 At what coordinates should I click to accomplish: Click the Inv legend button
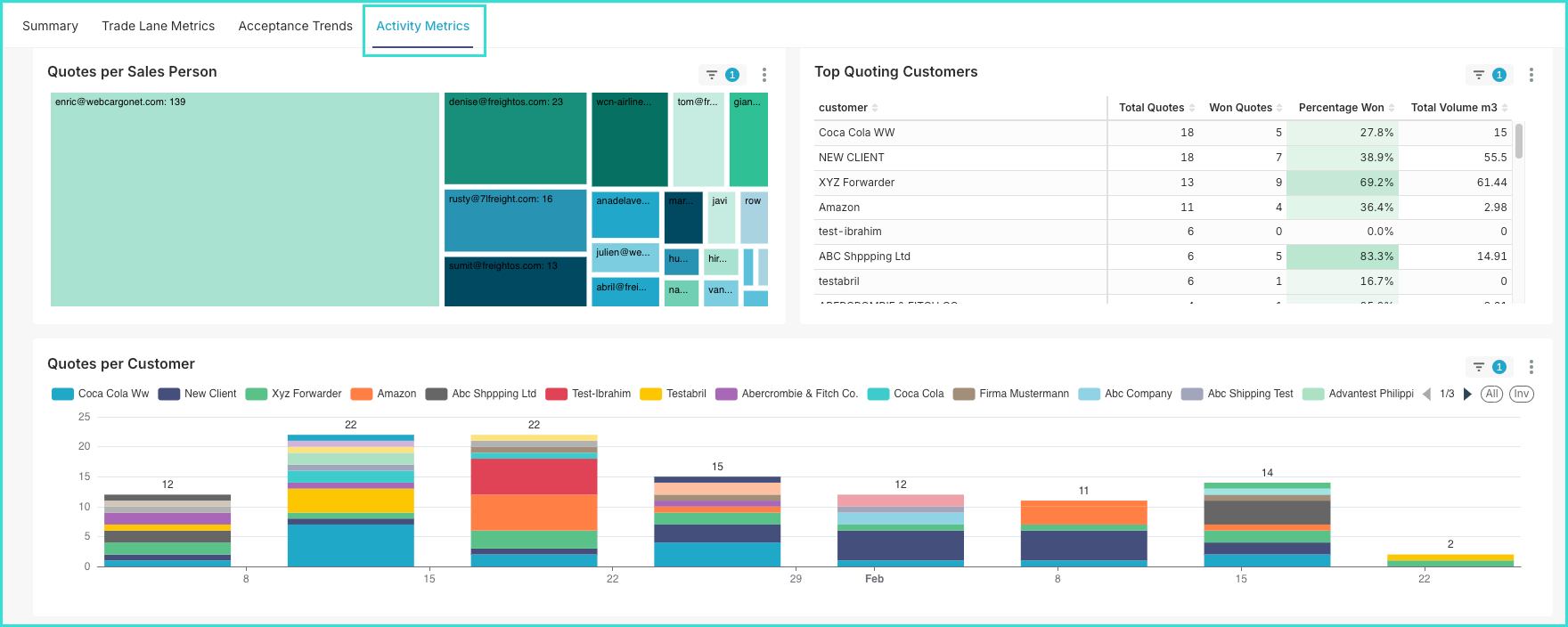[1521, 394]
